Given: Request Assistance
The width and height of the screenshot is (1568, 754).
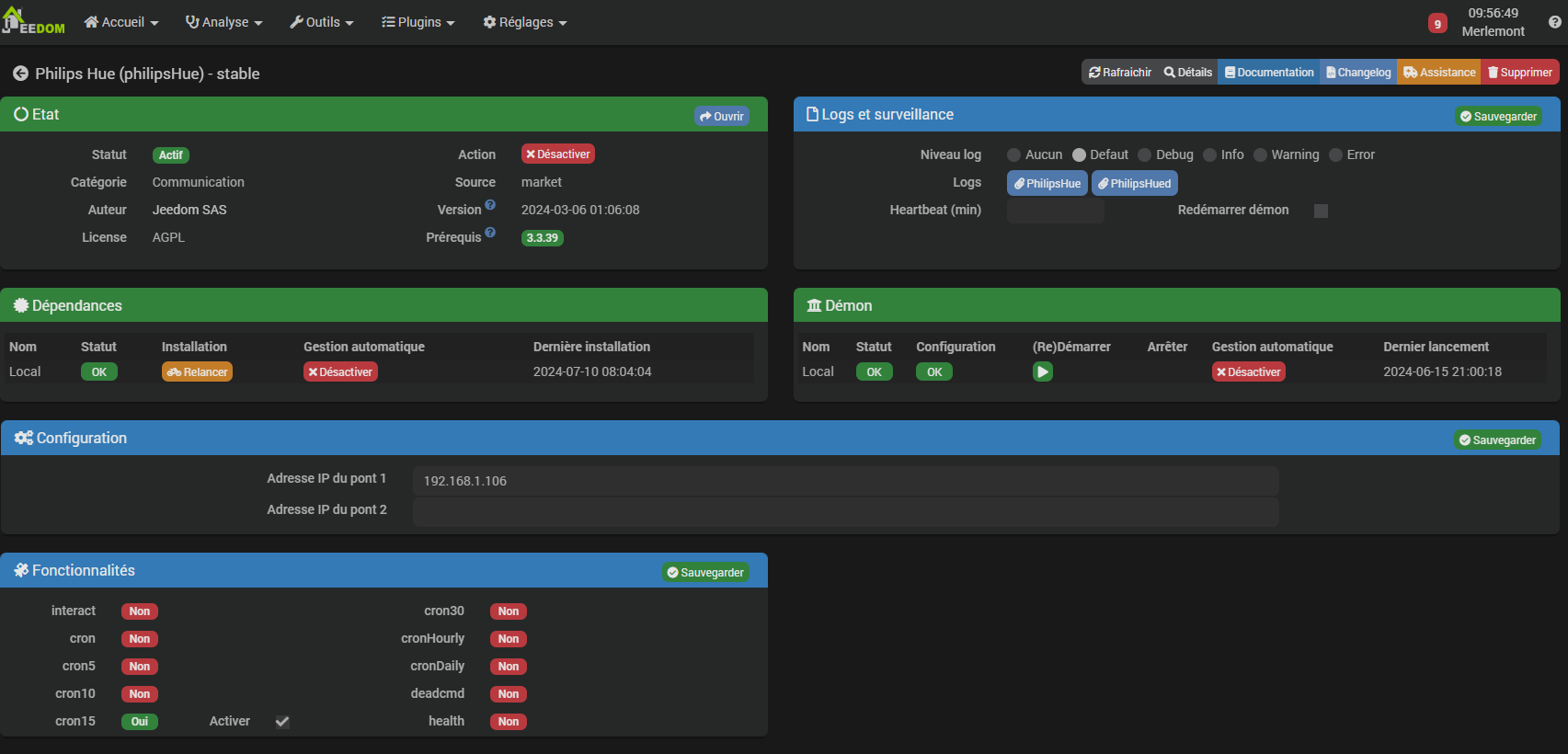Looking at the screenshot, I should (1439, 73).
